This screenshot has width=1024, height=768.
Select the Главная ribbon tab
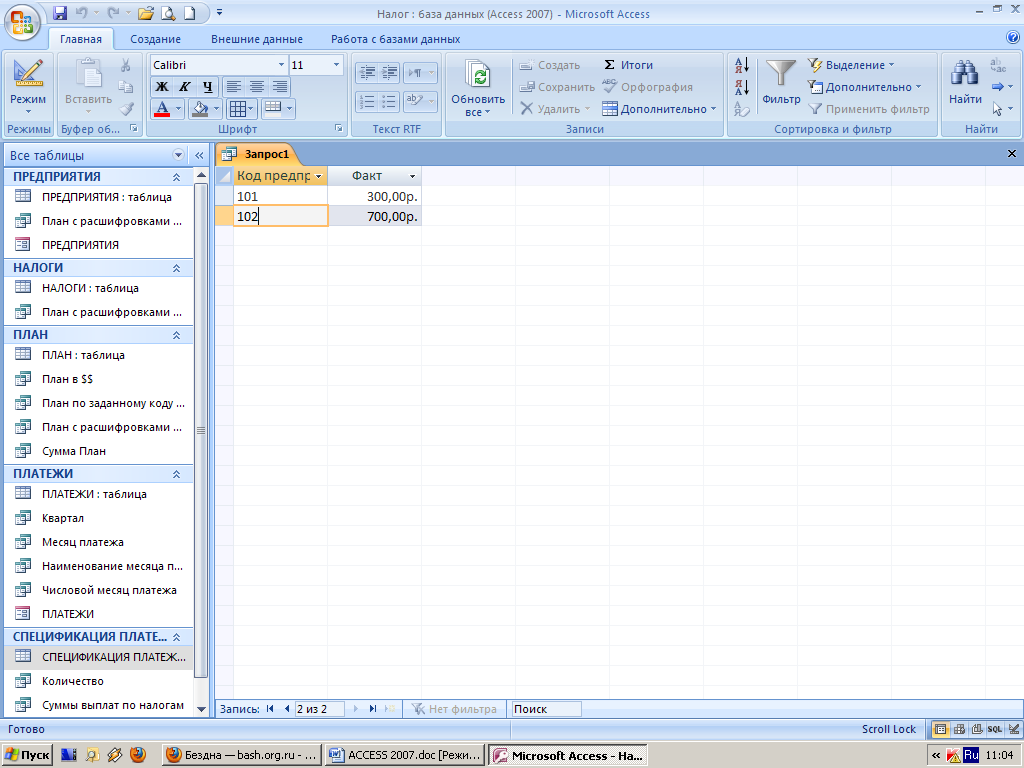[x=81, y=39]
